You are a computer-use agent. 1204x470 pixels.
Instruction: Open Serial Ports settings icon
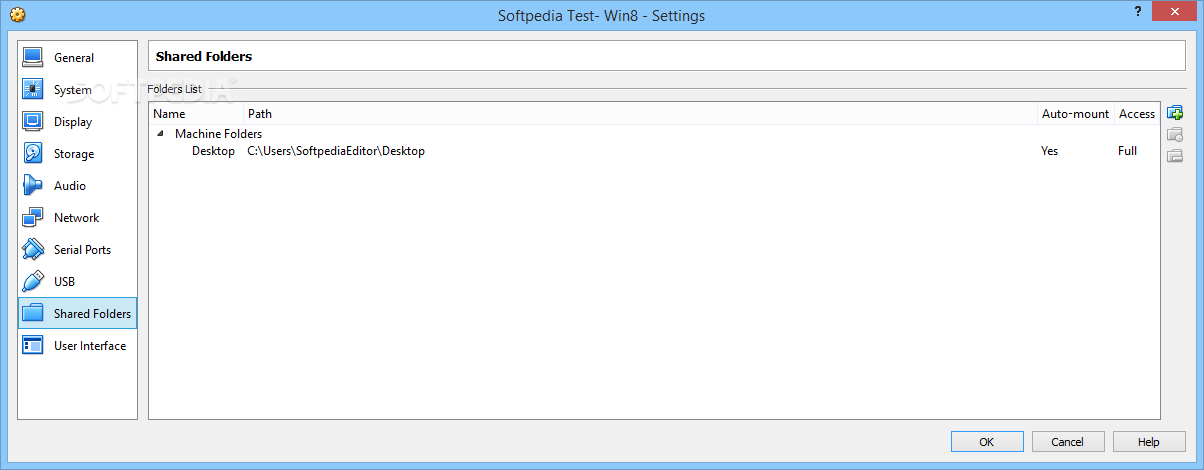[33, 250]
